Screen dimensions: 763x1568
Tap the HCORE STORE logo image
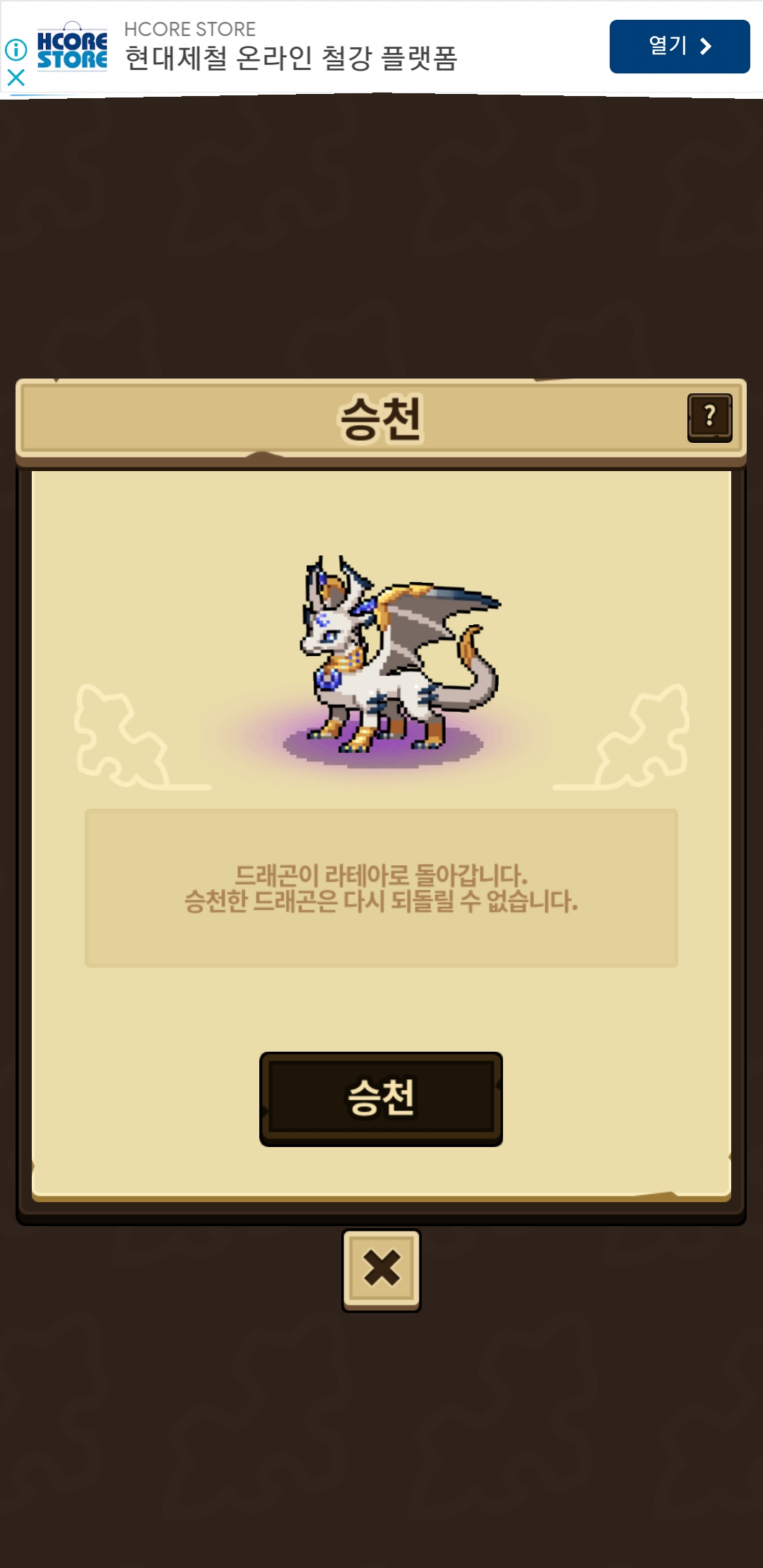pos(72,47)
